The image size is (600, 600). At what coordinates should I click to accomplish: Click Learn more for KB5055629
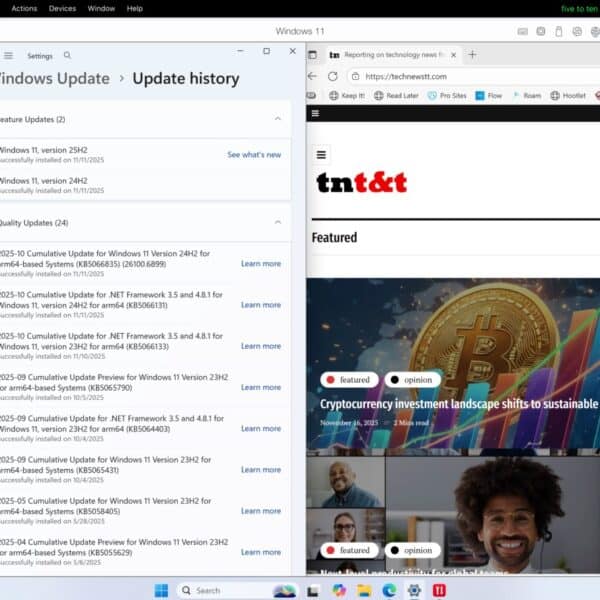pos(261,552)
